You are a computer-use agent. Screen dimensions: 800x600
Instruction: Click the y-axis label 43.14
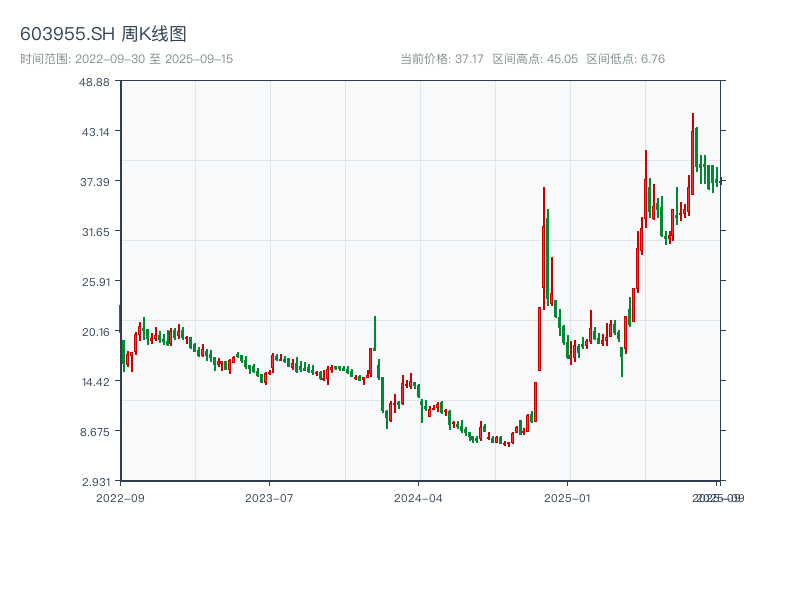(95, 132)
